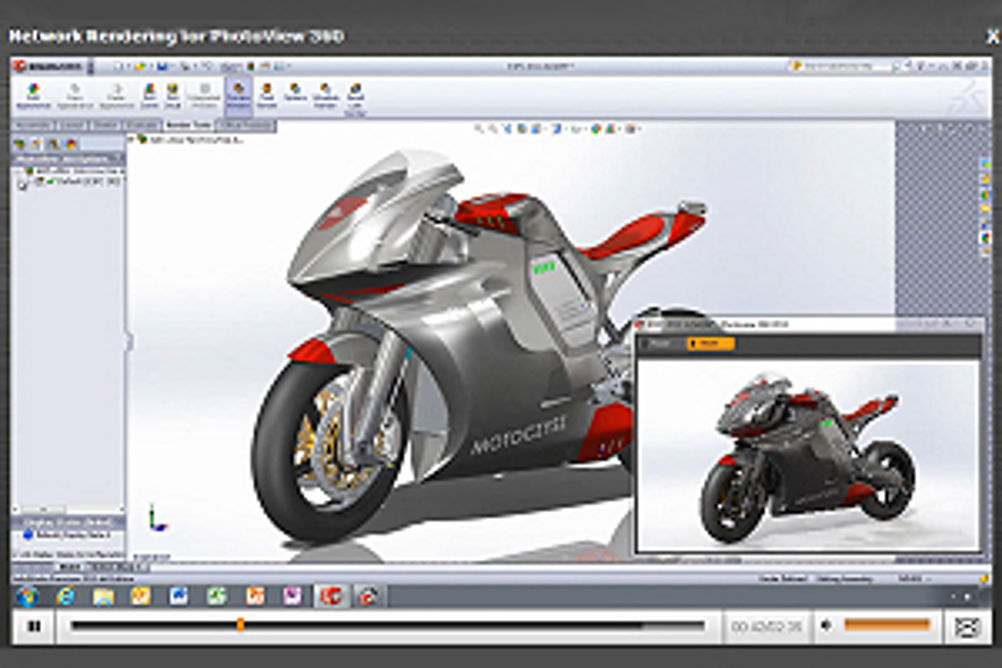Click Edit Appearance ball in view toolbar
The height and width of the screenshot is (668, 1002).
coord(596,129)
